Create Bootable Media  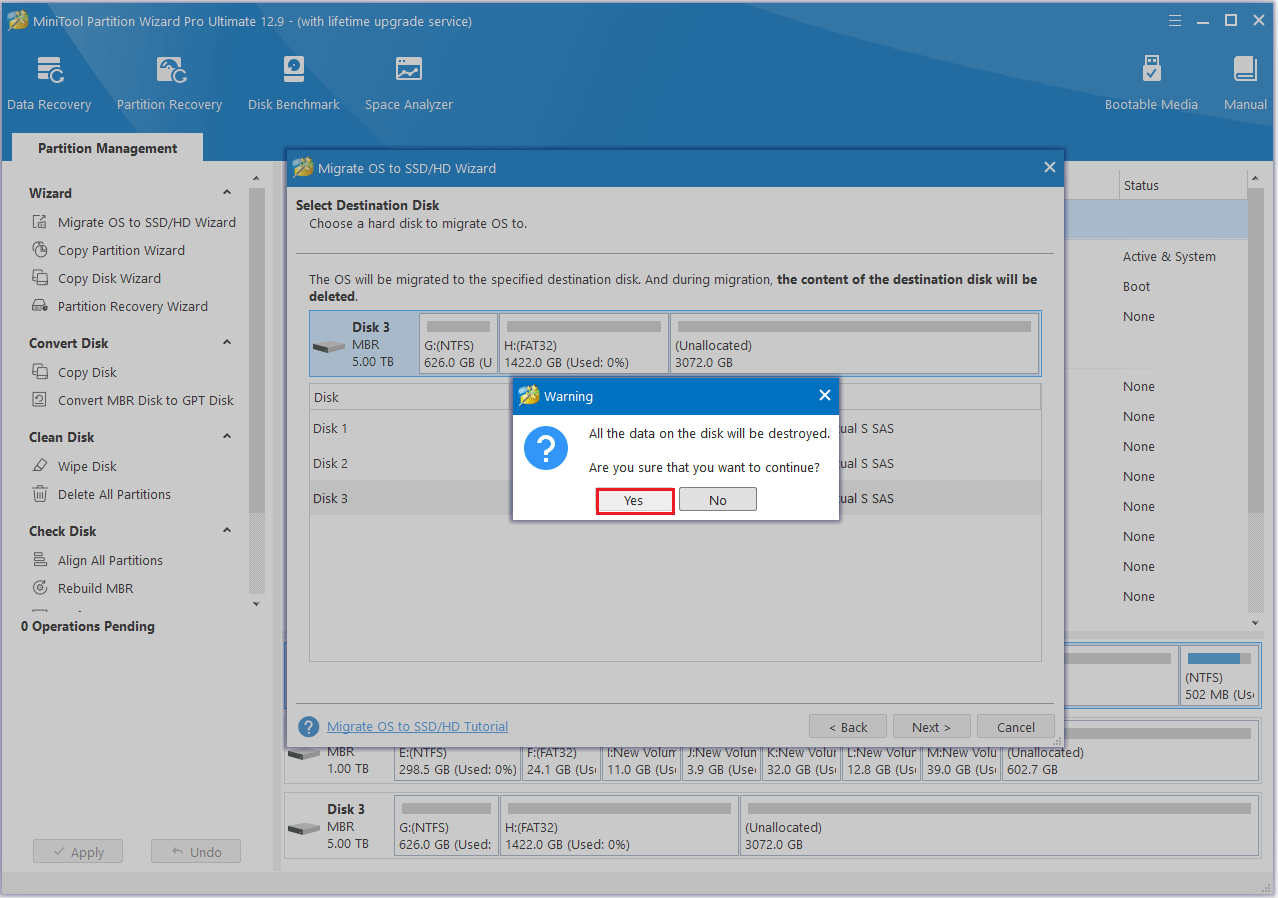pyautogui.click(x=1151, y=84)
